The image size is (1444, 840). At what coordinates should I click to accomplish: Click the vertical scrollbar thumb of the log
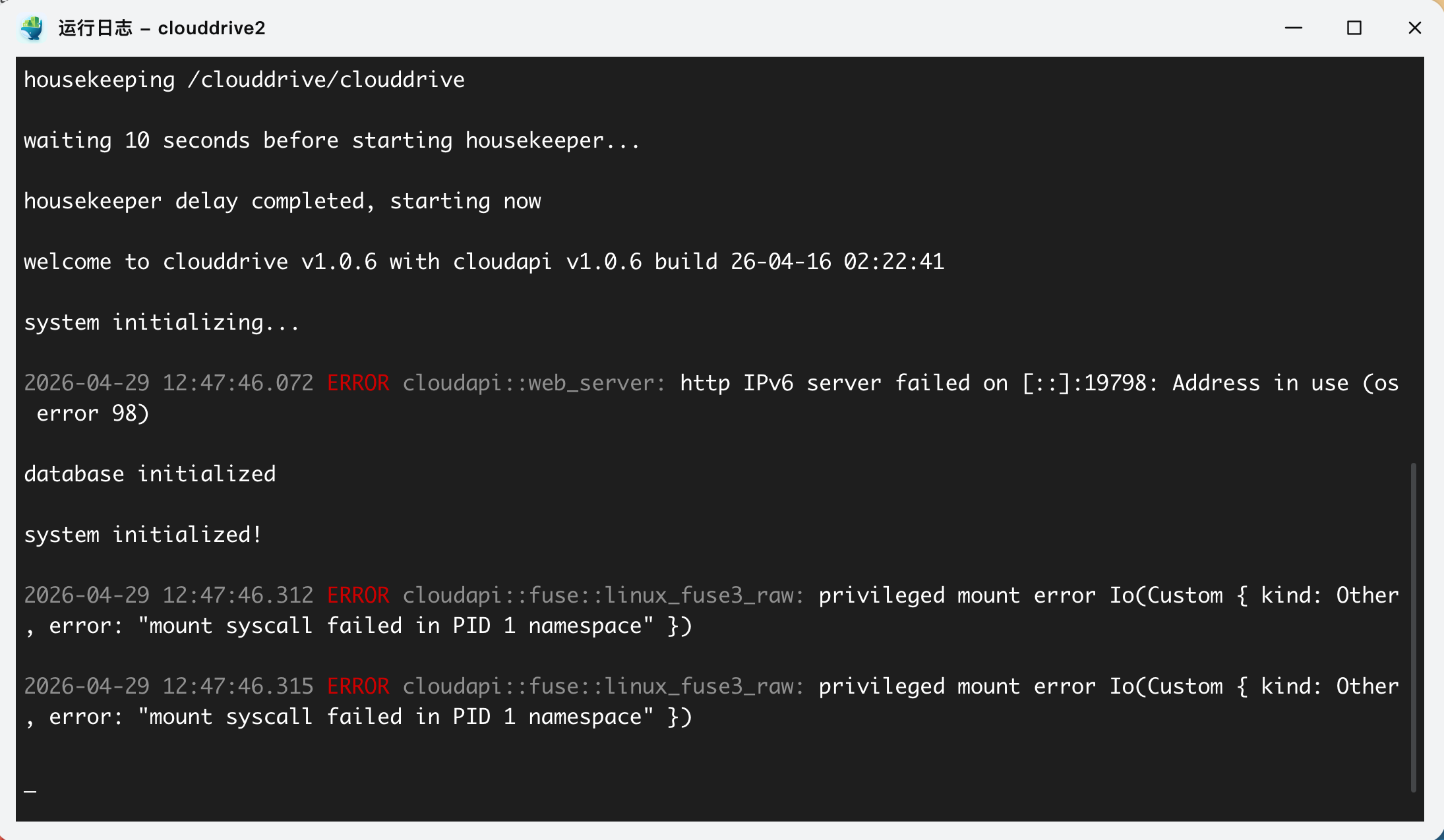(1413, 626)
